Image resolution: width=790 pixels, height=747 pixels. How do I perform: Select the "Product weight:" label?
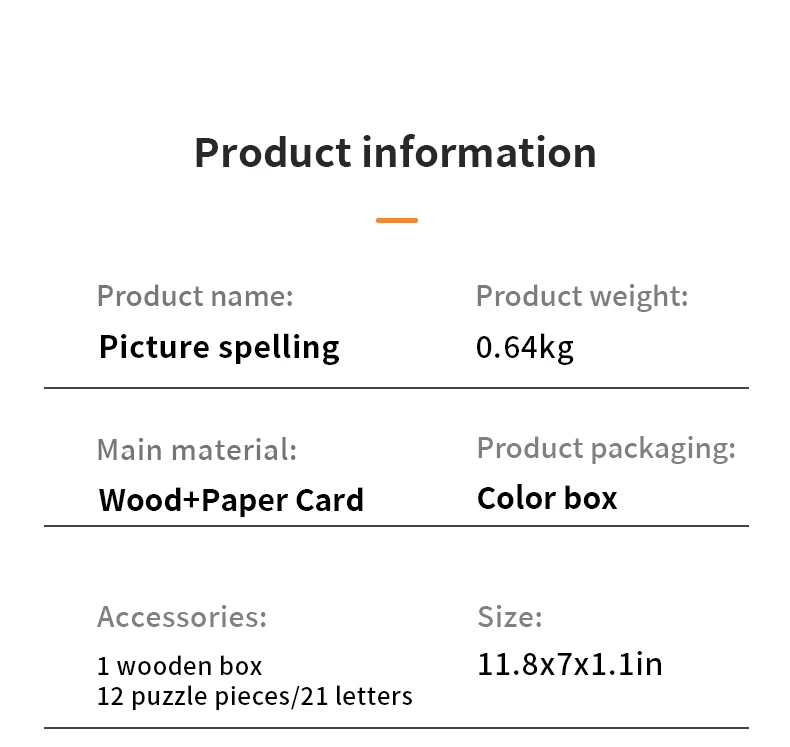582,296
